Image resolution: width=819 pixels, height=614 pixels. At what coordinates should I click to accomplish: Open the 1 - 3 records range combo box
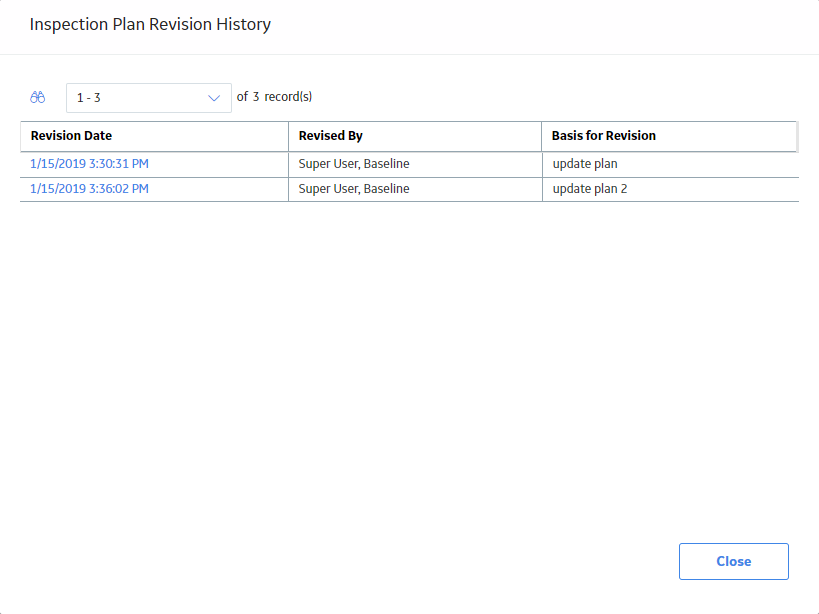click(x=149, y=98)
